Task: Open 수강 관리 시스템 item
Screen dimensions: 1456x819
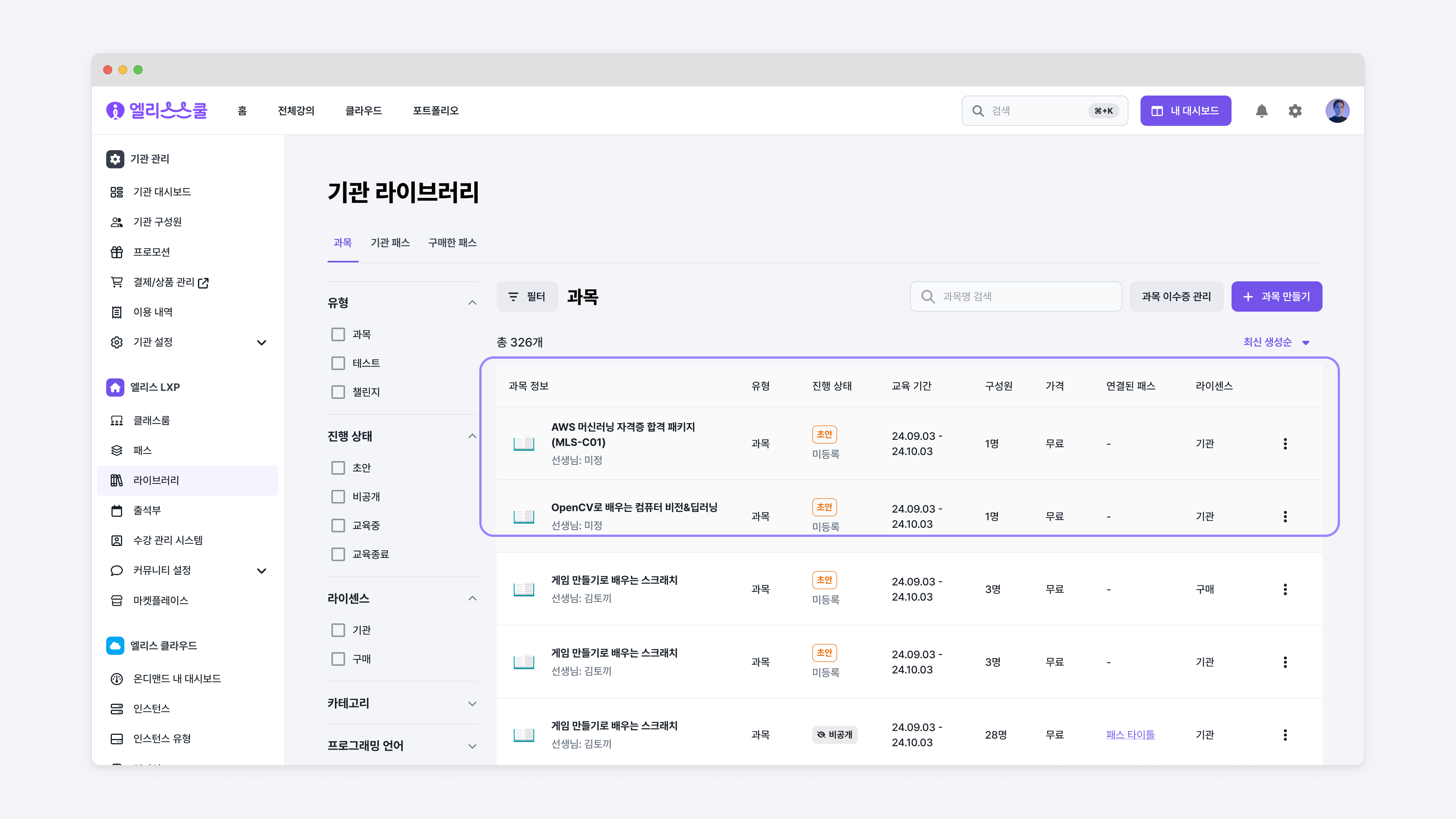Action: click(188, 540)
